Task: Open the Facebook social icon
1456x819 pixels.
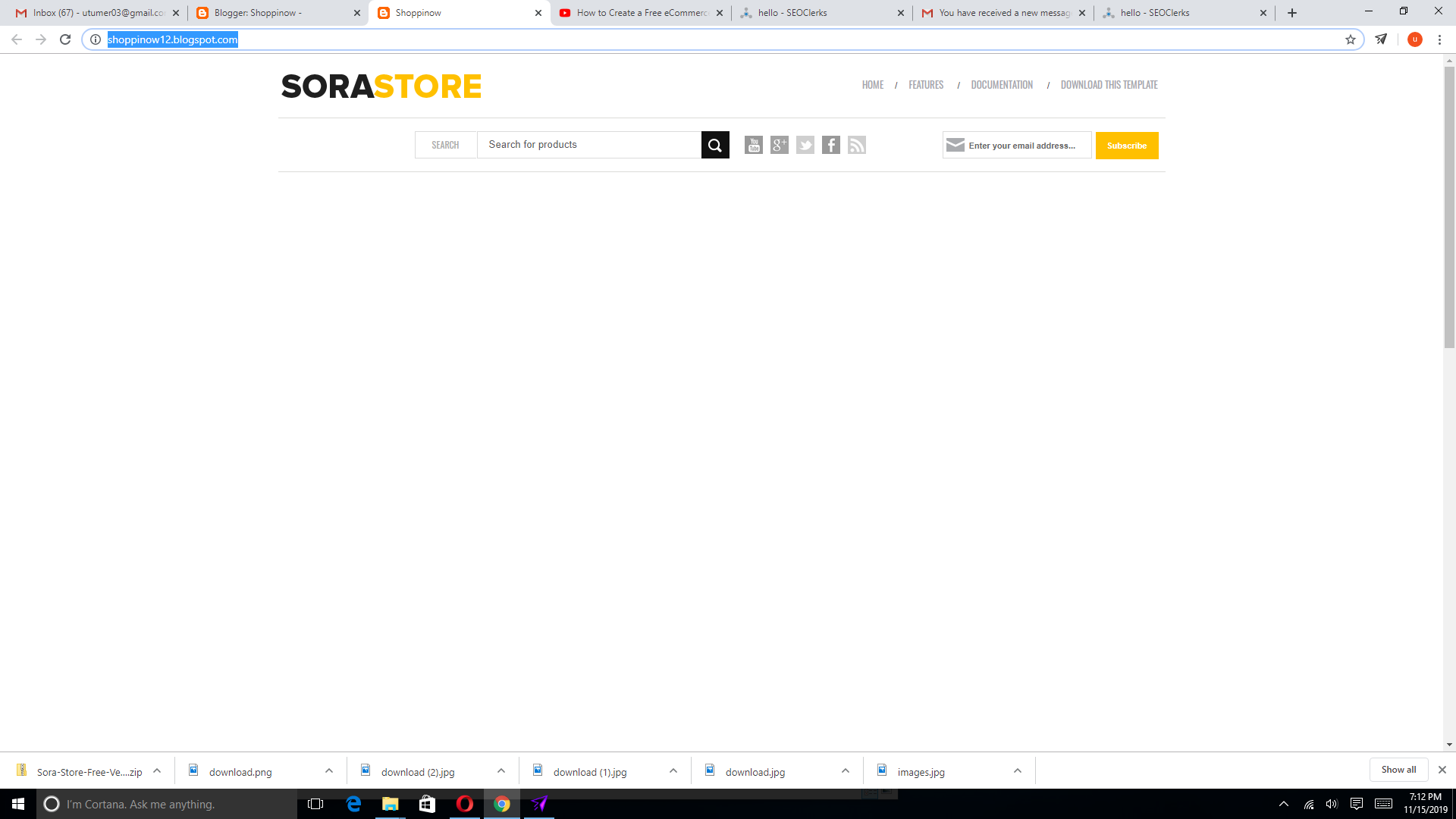Action: (831, 145)
